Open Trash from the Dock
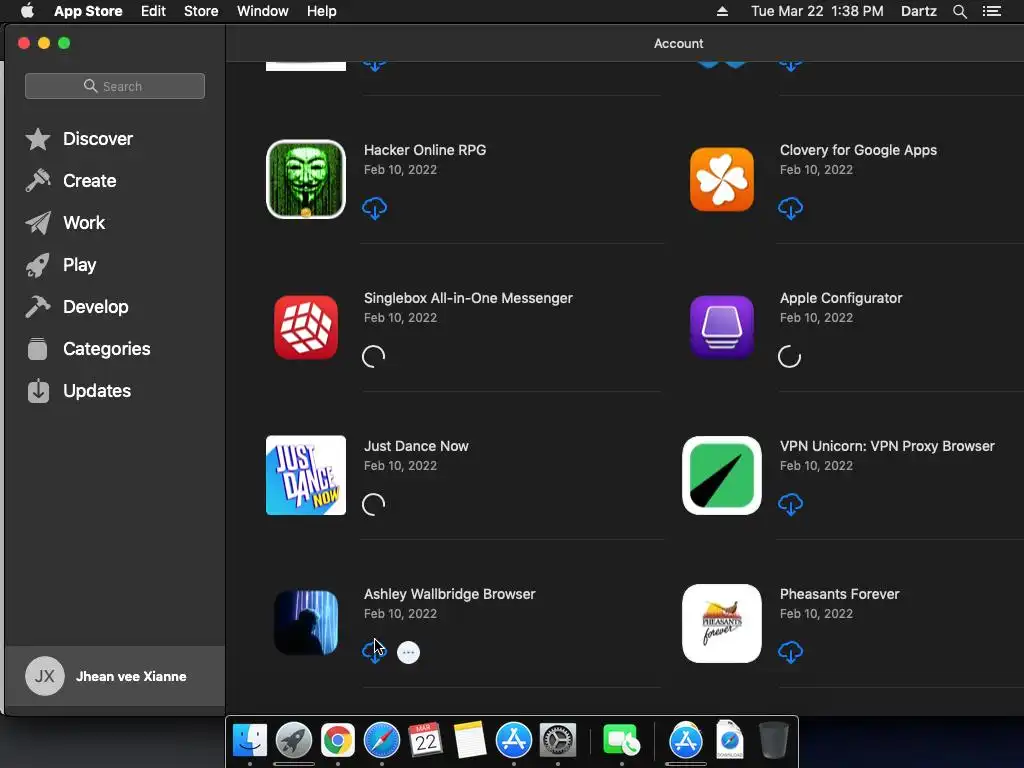The height and width of the screenshot is (768, 1024). 774,740
